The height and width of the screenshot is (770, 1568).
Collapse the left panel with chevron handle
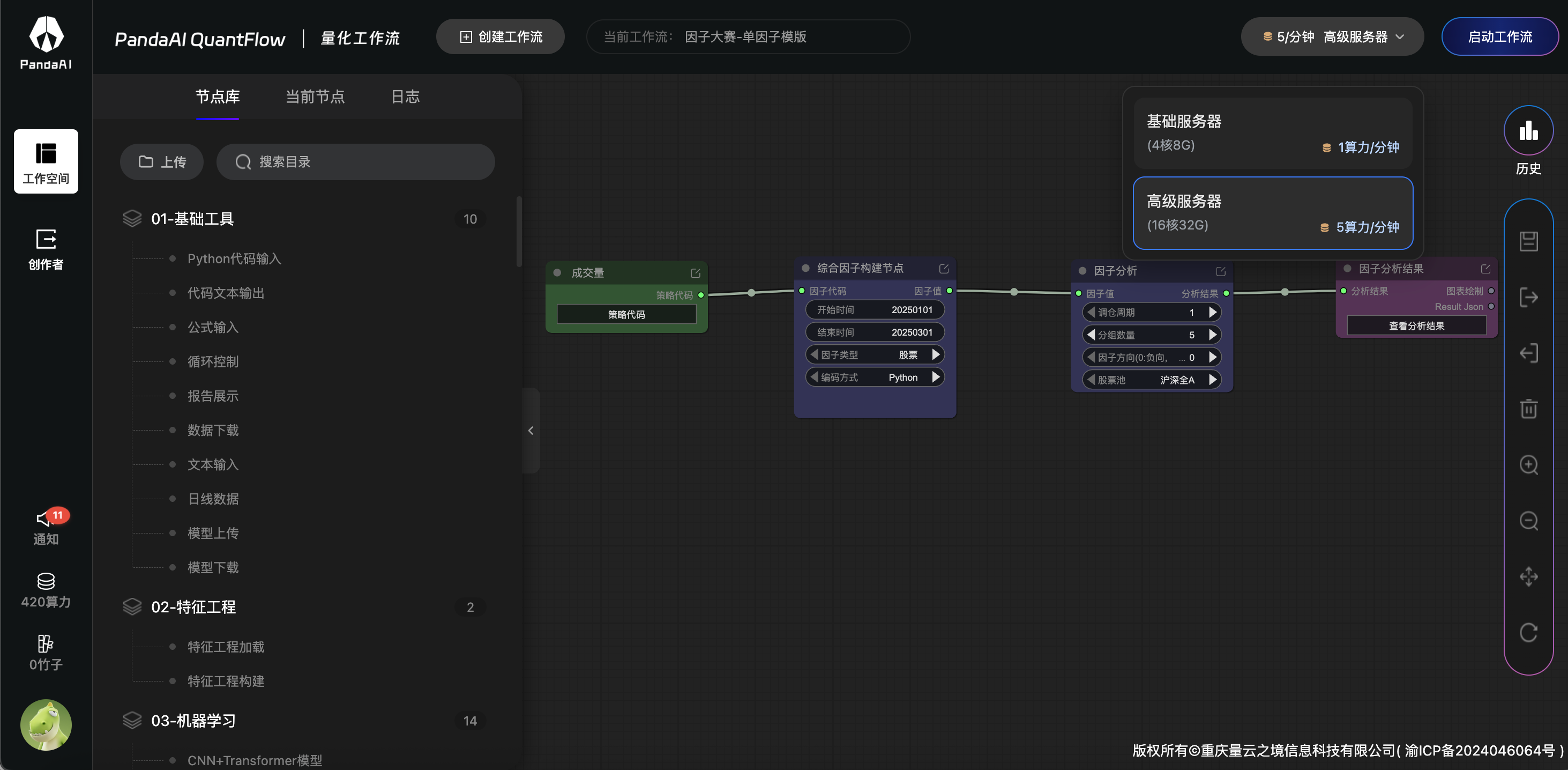tap(531, 431)
